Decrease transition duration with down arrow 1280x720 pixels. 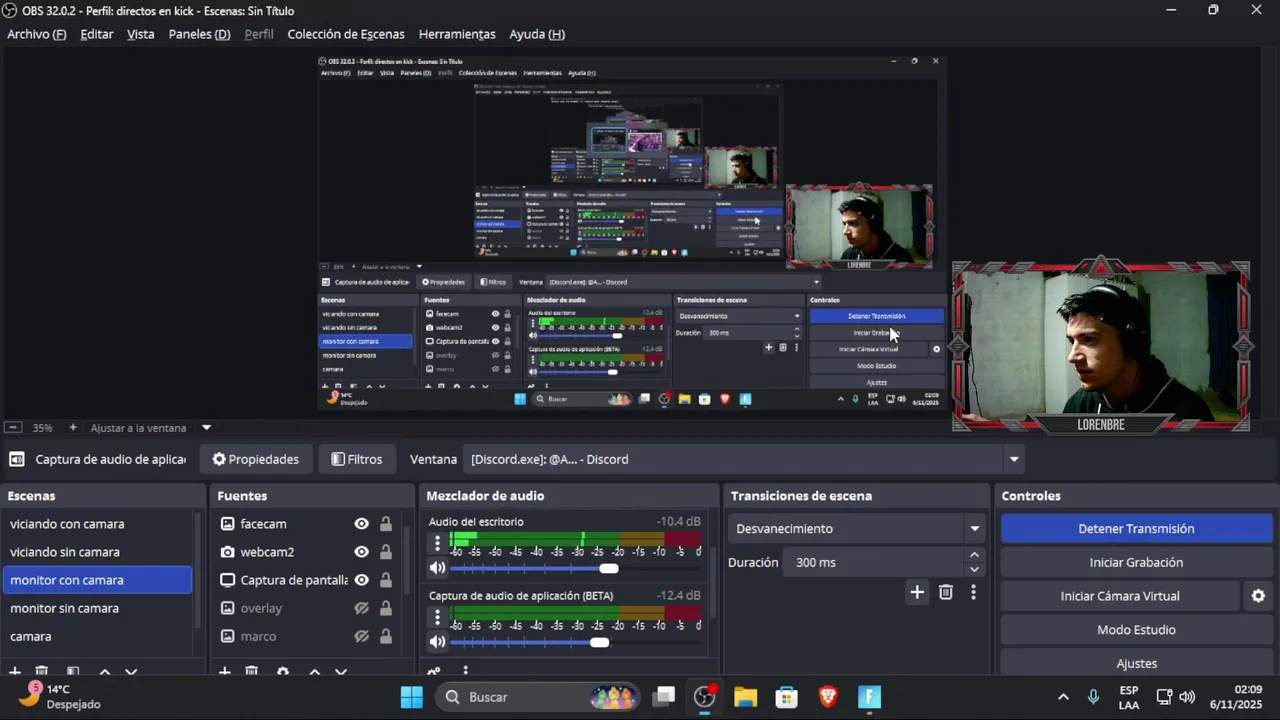tap(974, 569)
